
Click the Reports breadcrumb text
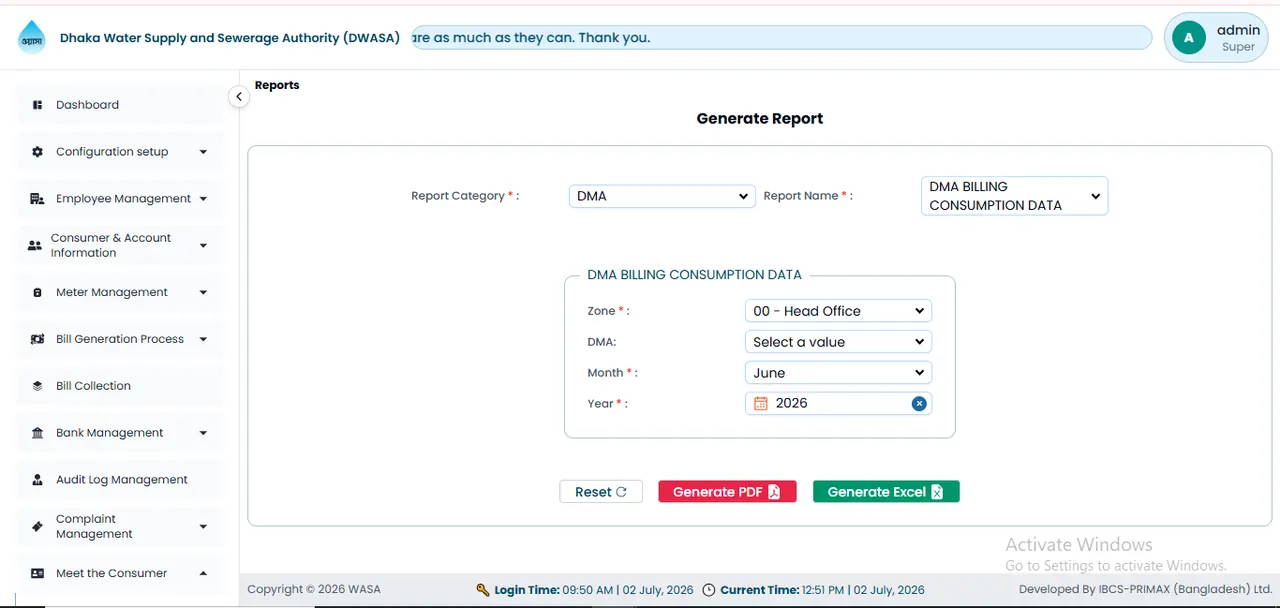pos(277,85)
